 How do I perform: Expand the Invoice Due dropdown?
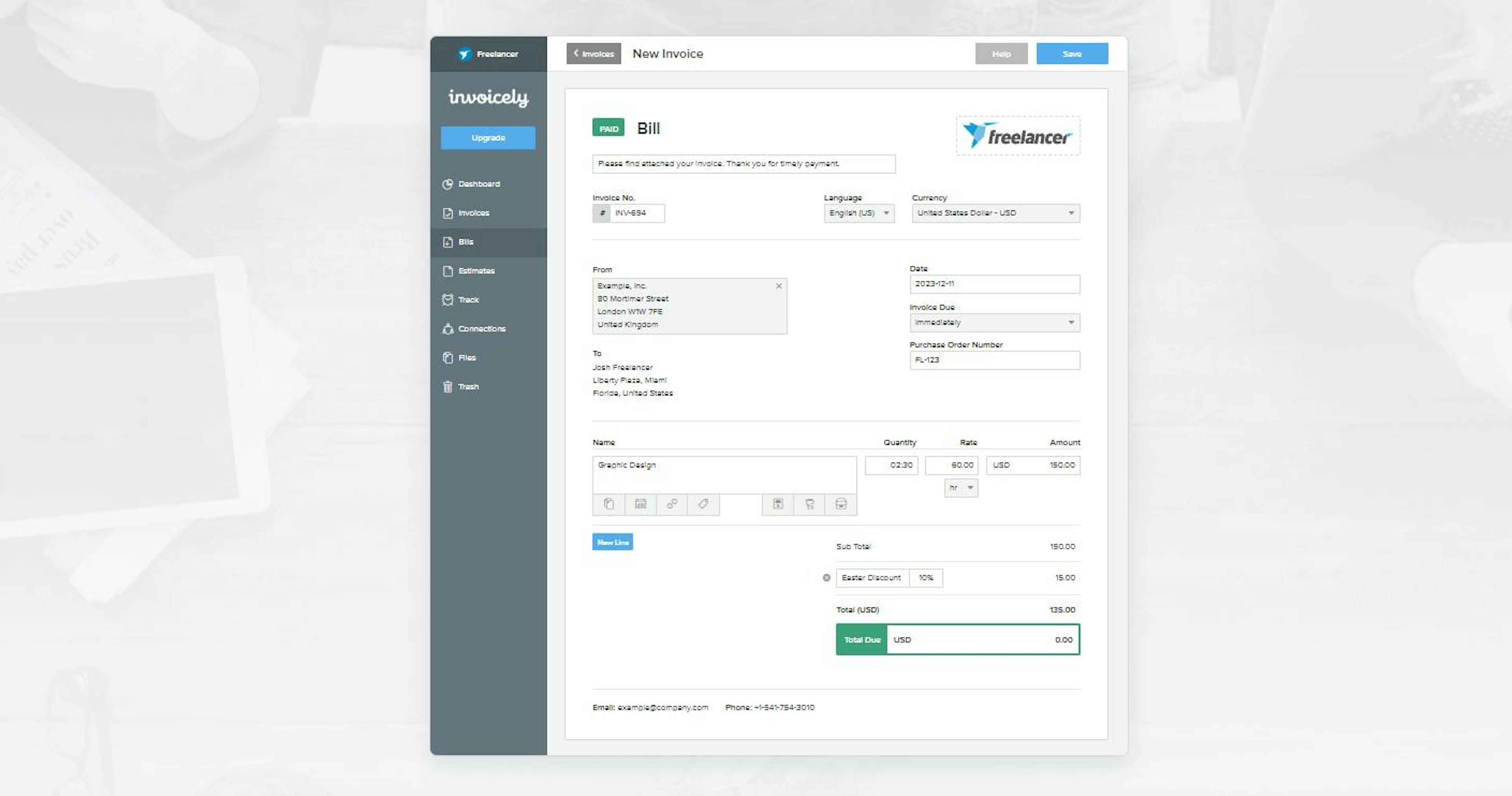994,322
